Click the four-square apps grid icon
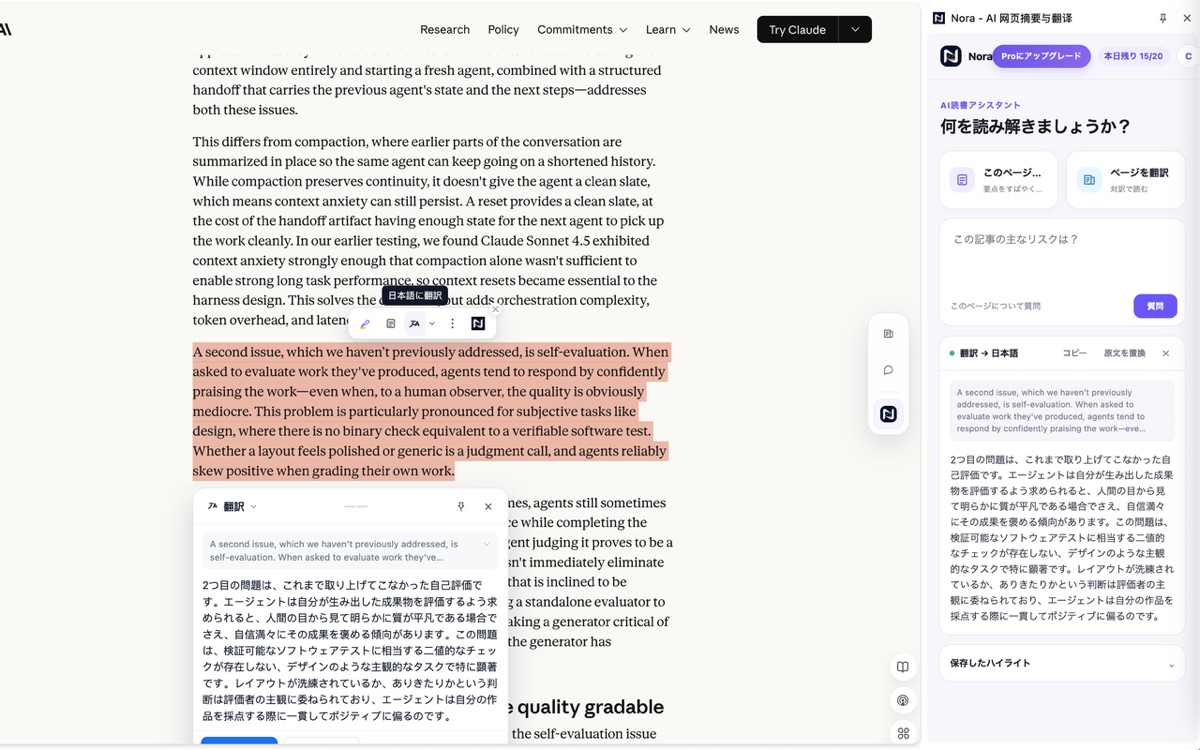1200x750 pixels. coord(903,733)
